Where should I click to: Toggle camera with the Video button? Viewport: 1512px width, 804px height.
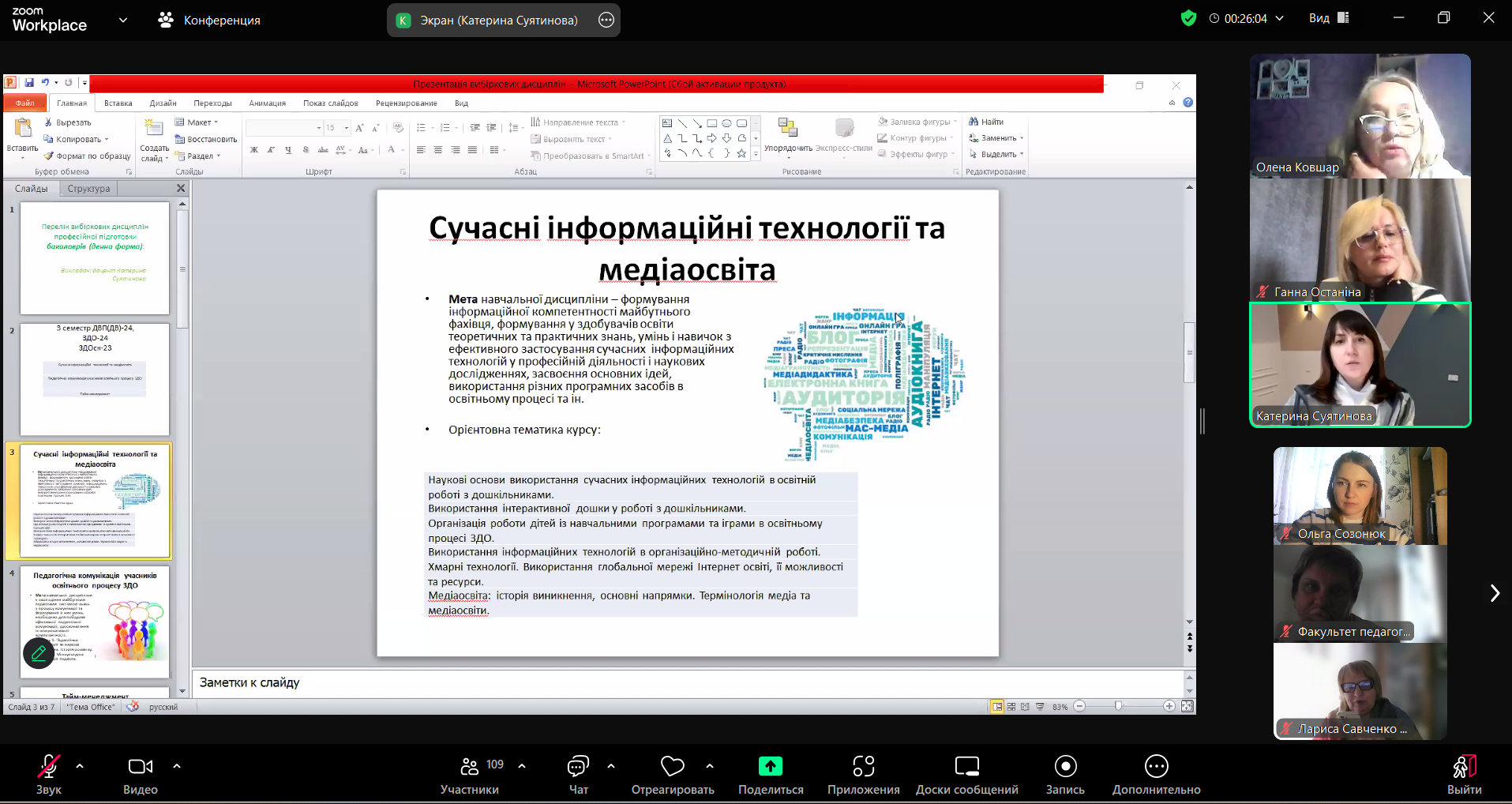[x=141, y=775]
